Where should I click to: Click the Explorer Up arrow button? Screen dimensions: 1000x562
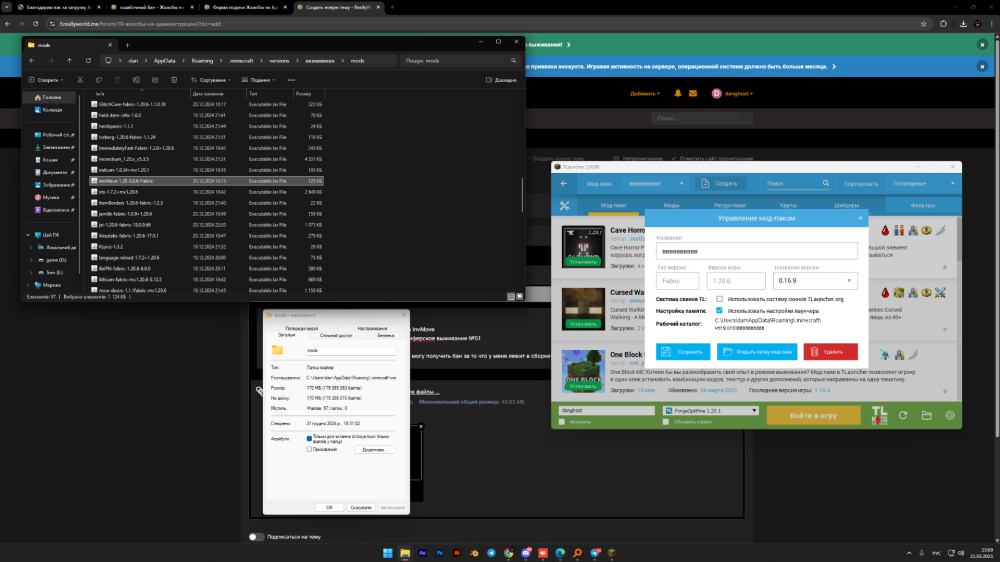click(70, 61)
